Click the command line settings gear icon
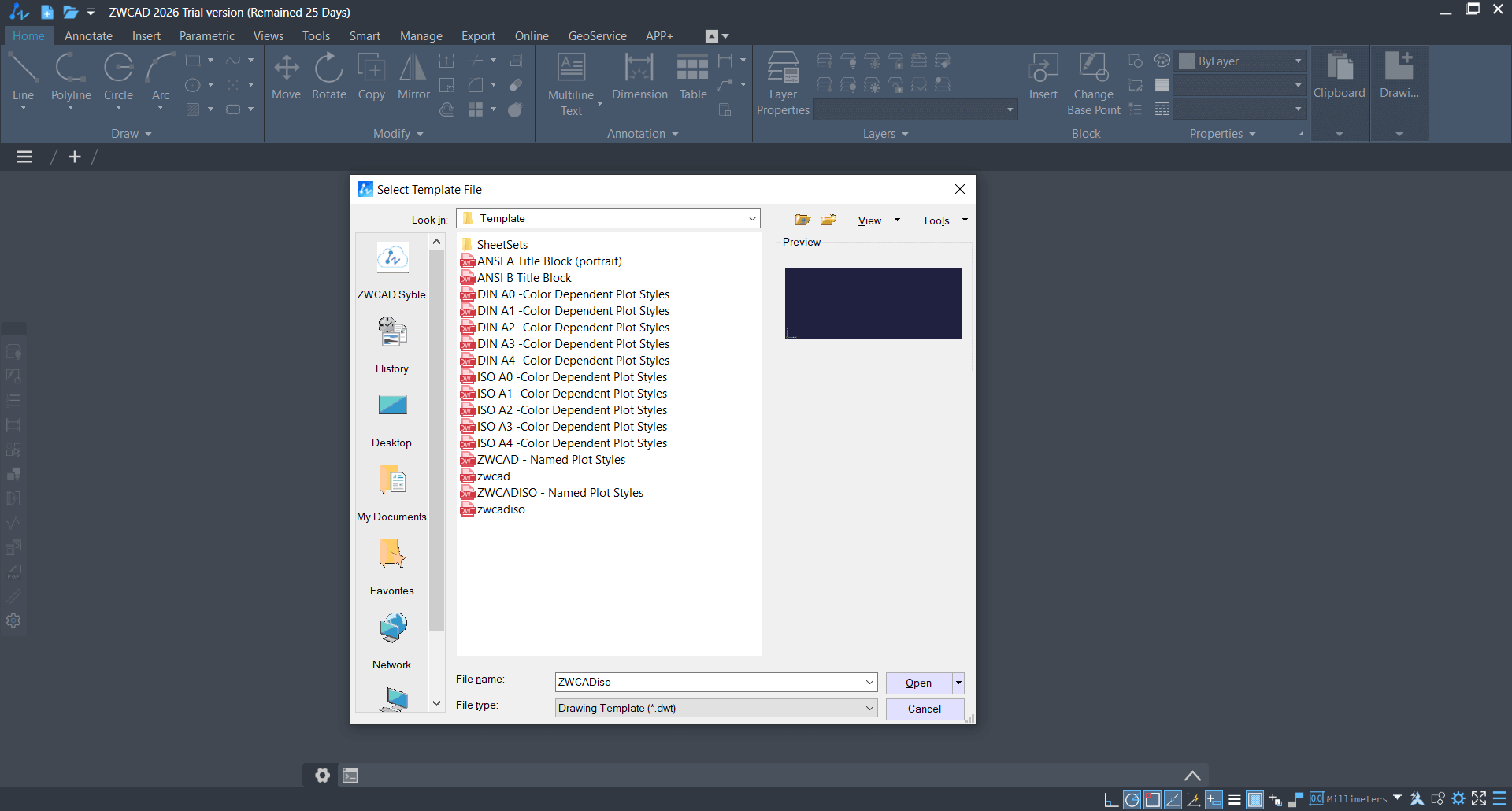Viewport: 1512px width, 811px height. click(322, 776)
